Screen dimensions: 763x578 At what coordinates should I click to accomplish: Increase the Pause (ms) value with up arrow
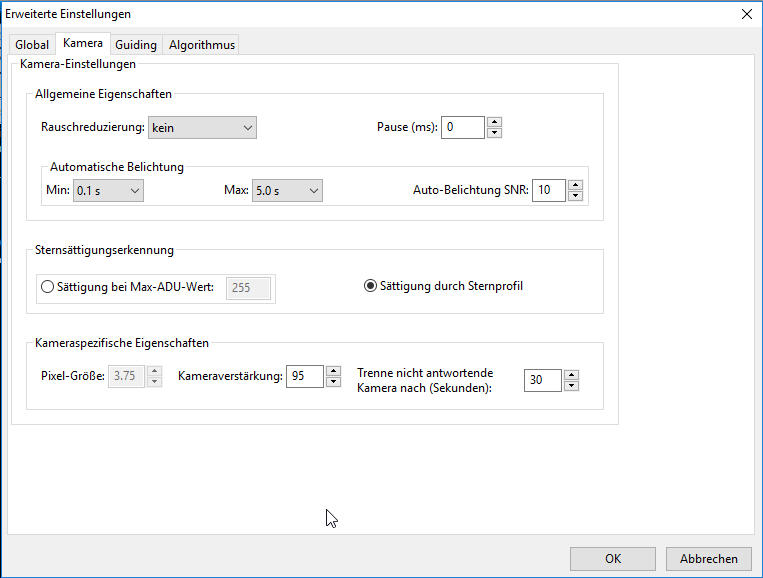[x=494, y=122]
